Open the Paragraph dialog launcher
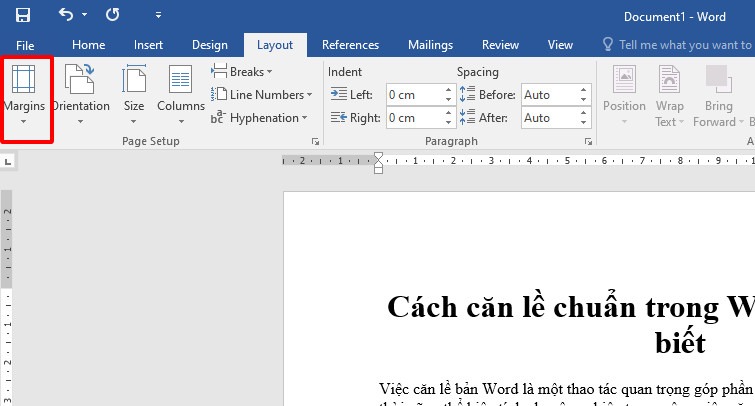This screenshot has width=755, height=406. (x=587, y=142)
